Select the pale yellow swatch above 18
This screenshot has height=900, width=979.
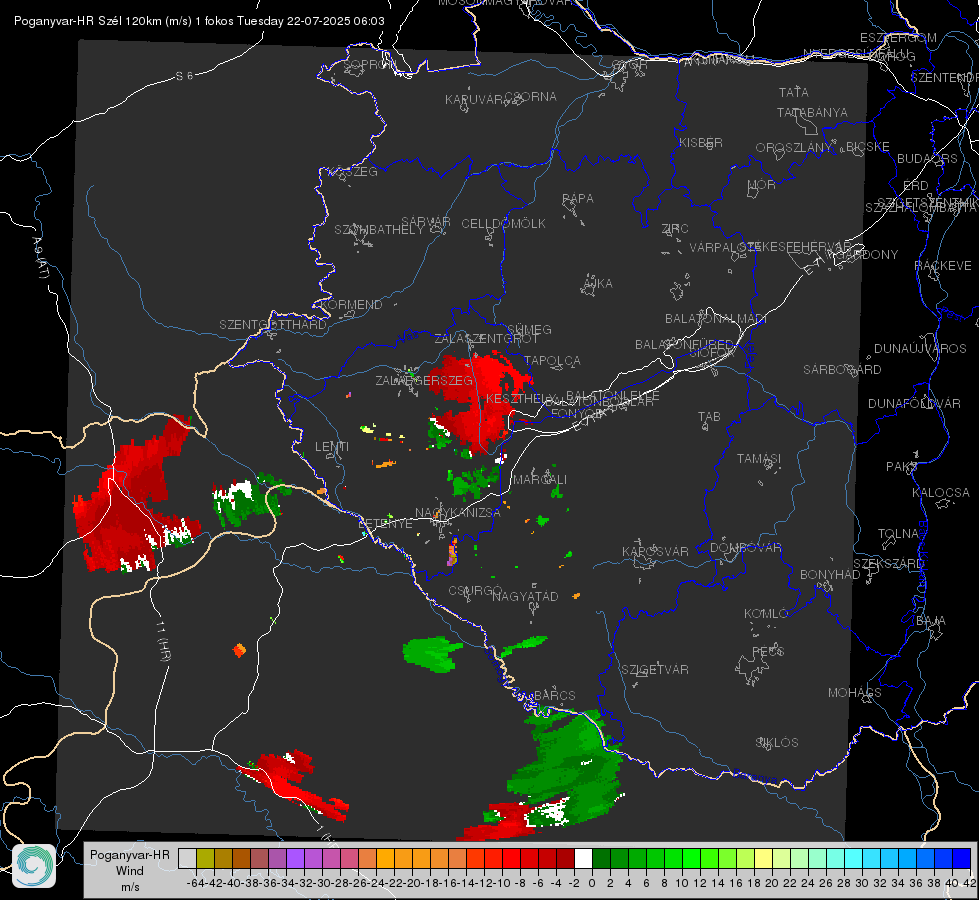click(764, 858)
